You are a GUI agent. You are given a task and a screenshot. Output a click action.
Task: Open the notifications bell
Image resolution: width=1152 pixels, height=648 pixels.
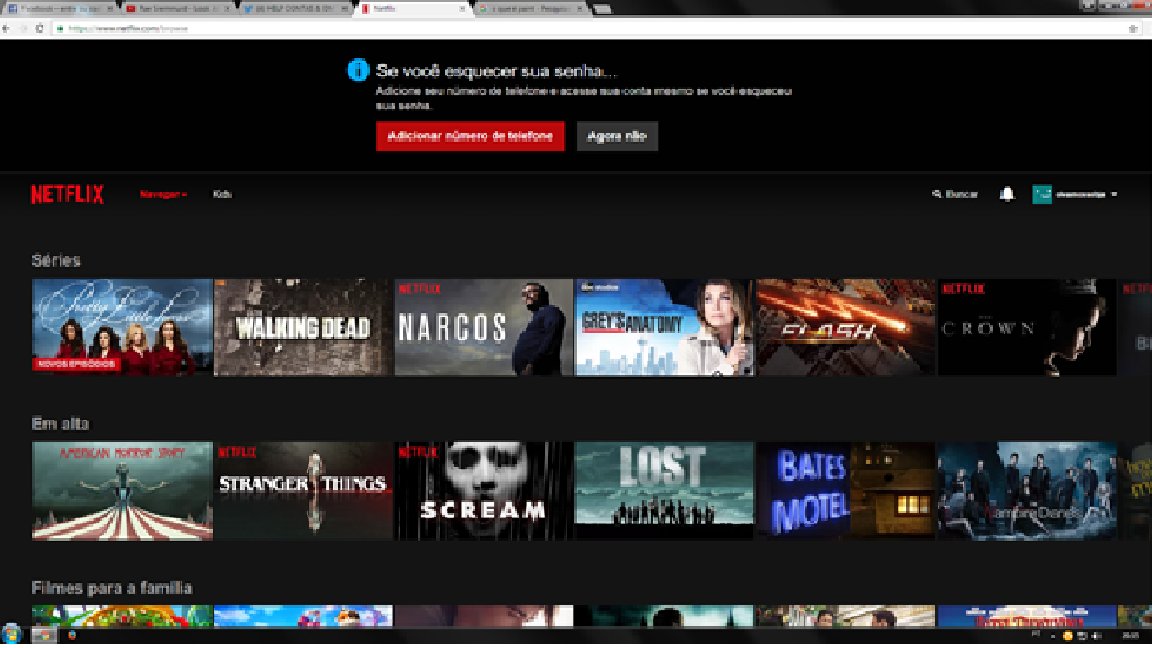tap(1007, 194)
